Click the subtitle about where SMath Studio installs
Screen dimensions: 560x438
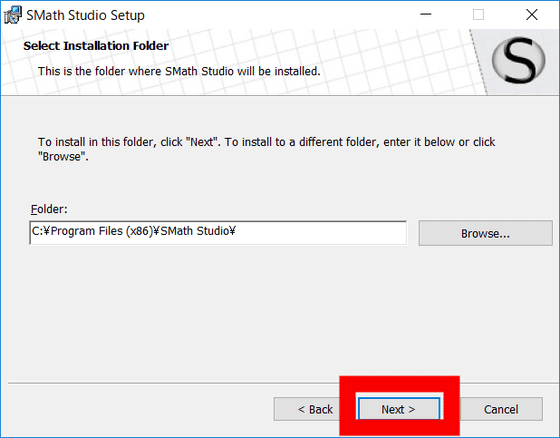[179, 71]
